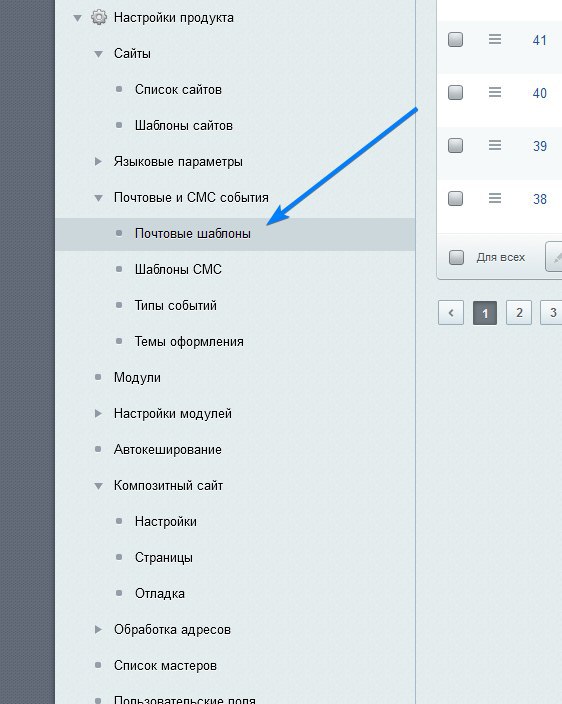The height and width of the screenshot is (704, 562).
Task: Open Модули section
Action: pos(137,377)
